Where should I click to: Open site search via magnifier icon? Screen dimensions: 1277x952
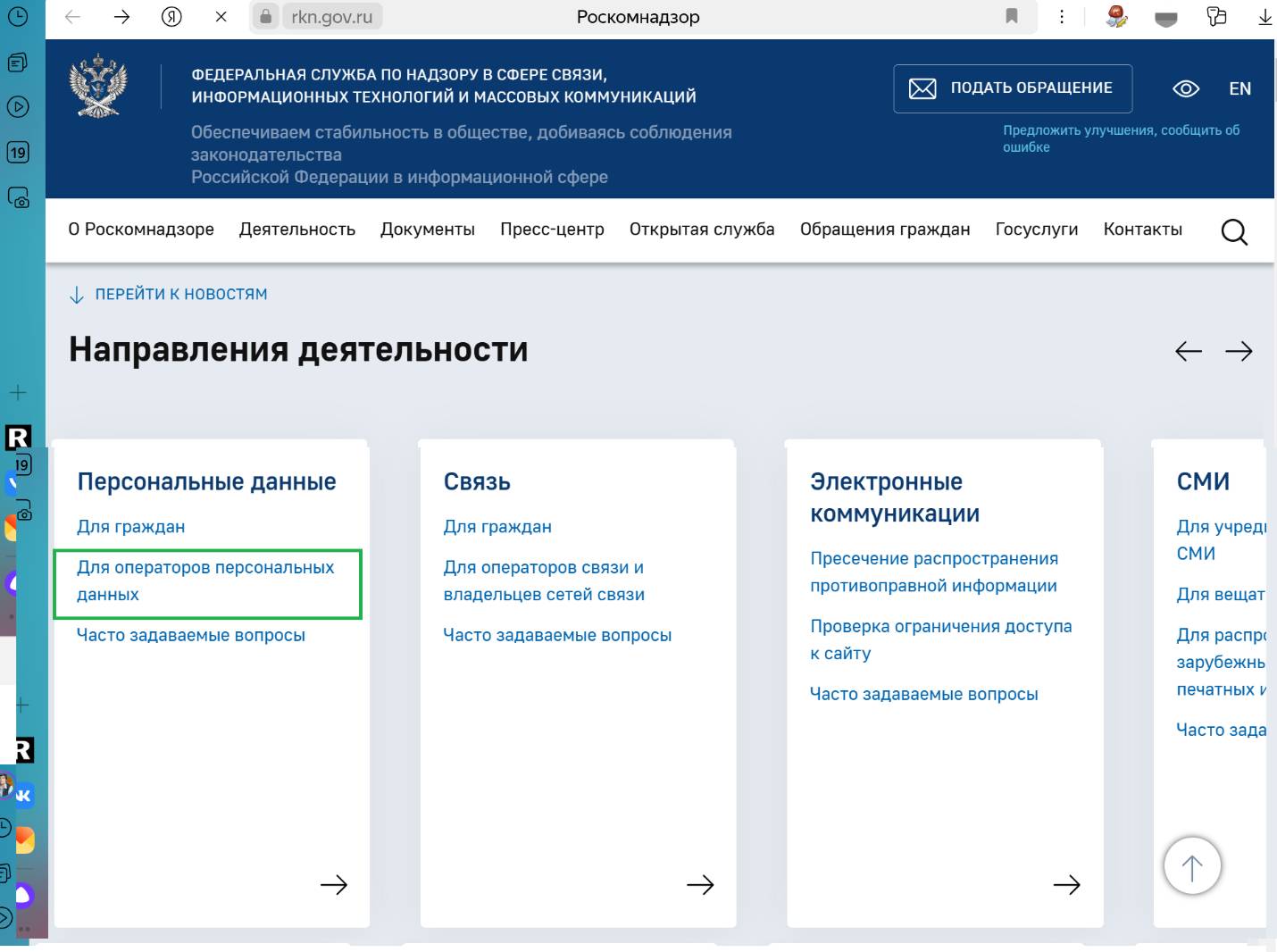(1233, 232)
